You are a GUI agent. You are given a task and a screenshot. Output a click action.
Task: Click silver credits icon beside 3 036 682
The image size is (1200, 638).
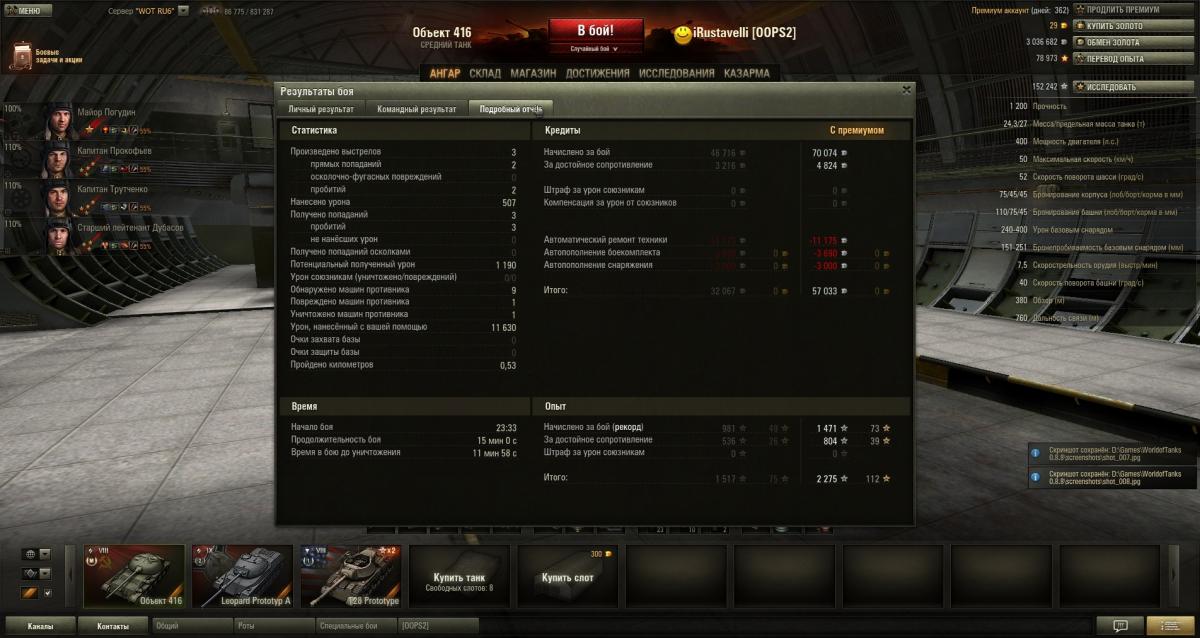(1066, 42)
